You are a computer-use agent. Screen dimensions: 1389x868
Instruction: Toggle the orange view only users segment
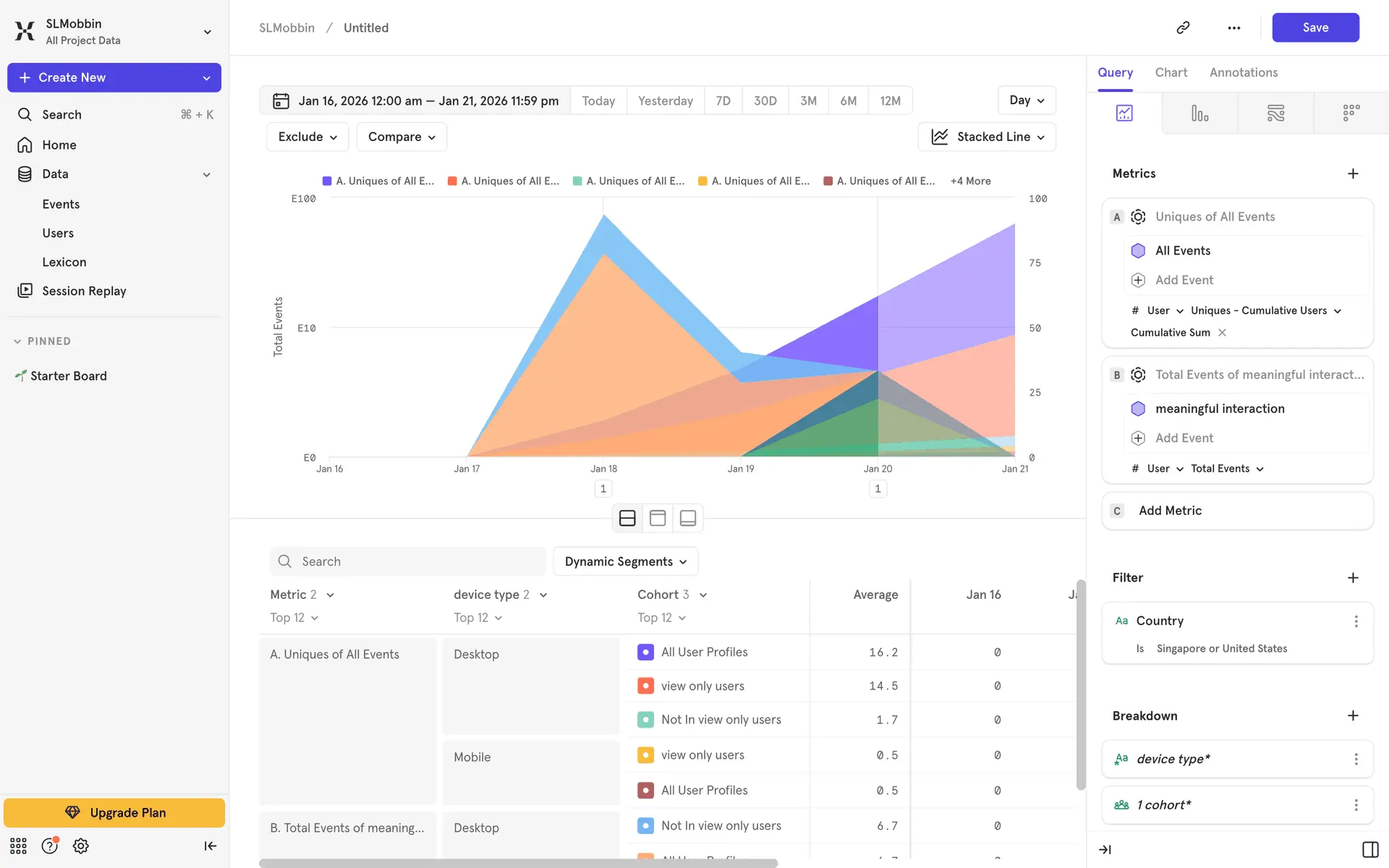[645, 686]
